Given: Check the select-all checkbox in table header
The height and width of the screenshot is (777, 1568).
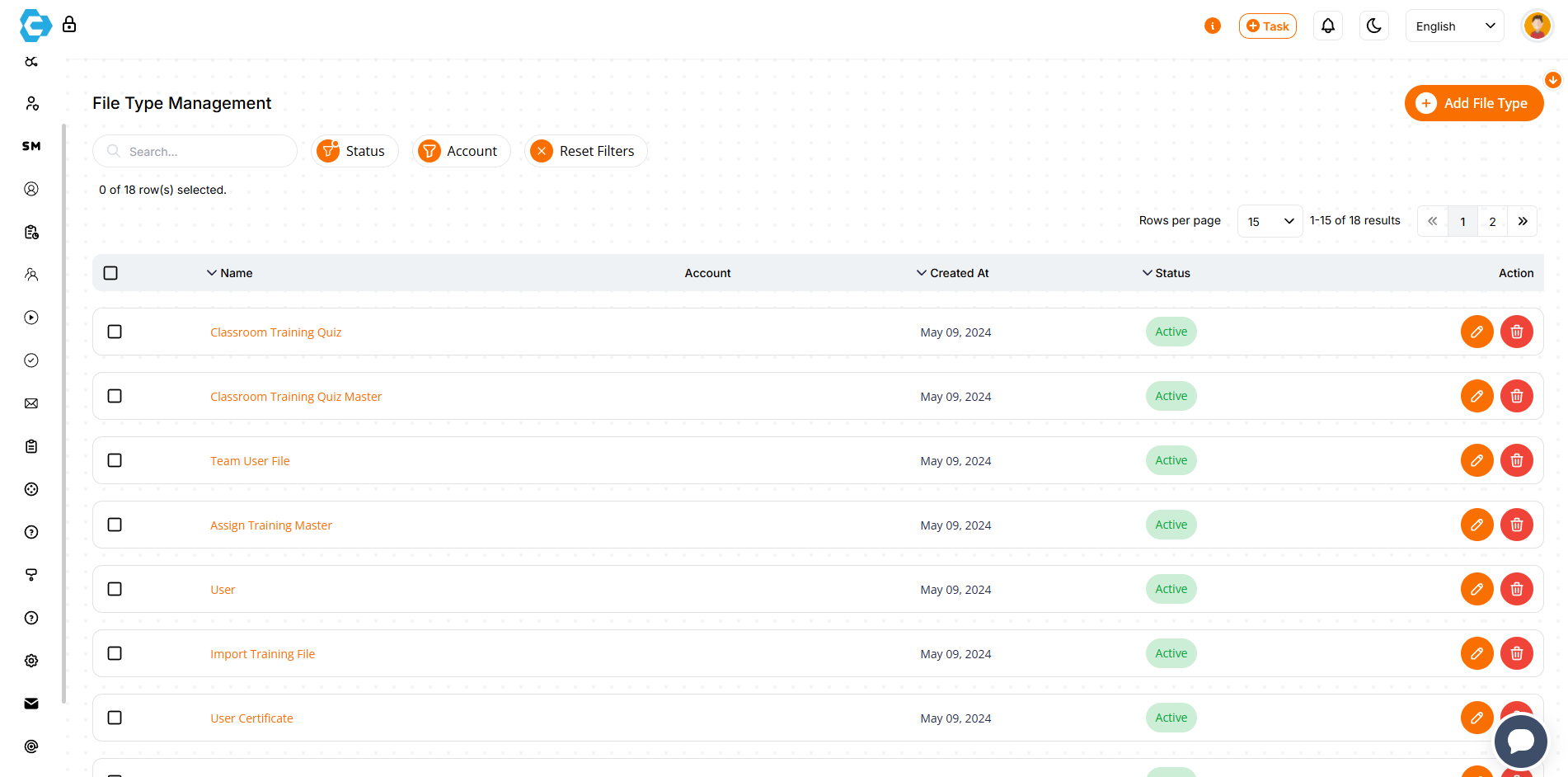Looking at the screenshot, I should point(110,273).
